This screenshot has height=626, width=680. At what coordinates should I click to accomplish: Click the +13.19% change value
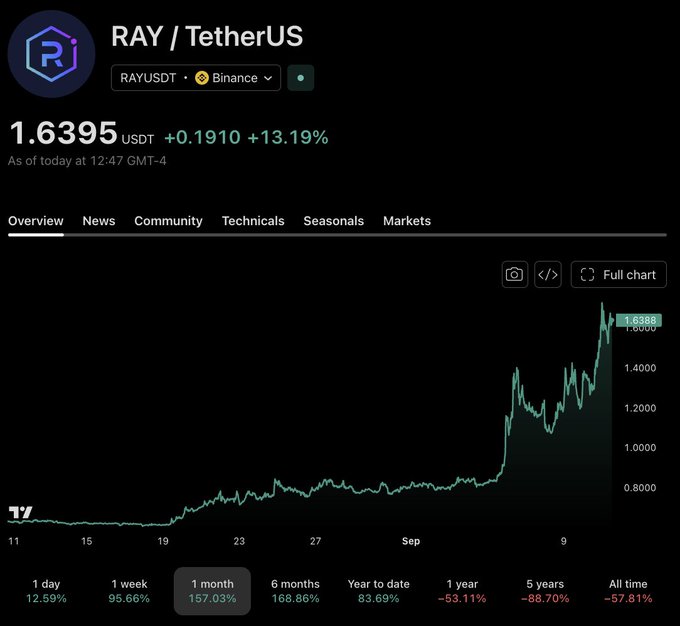[288, 137]
